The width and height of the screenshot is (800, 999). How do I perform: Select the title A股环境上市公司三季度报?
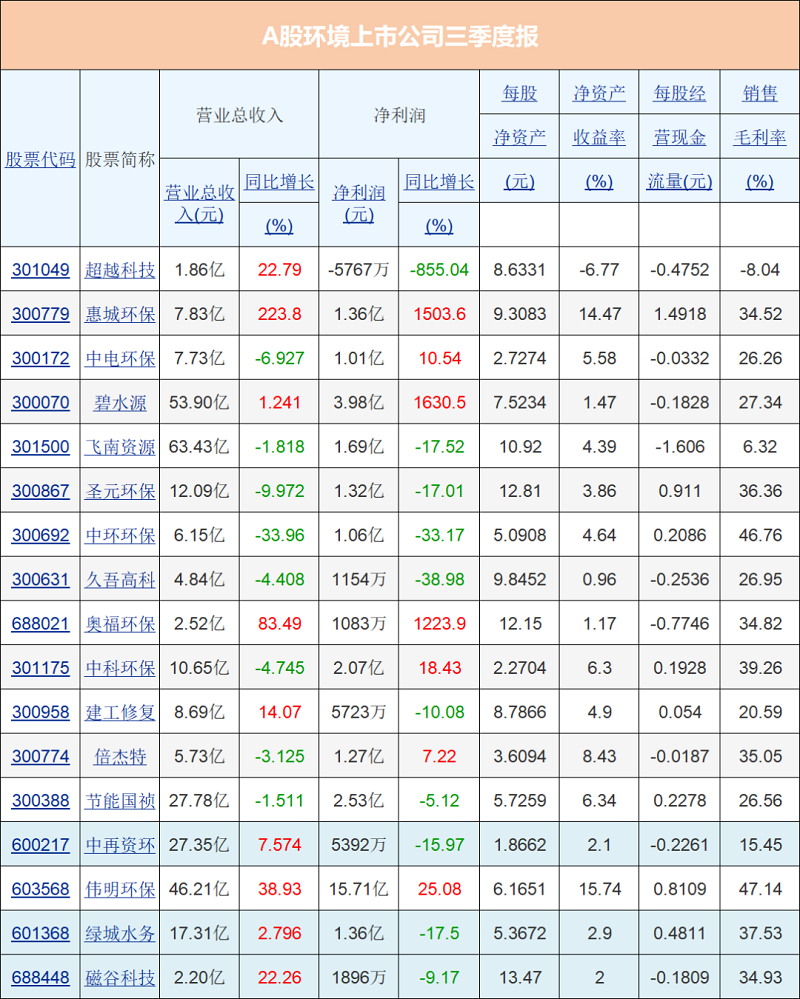[400, 36]
